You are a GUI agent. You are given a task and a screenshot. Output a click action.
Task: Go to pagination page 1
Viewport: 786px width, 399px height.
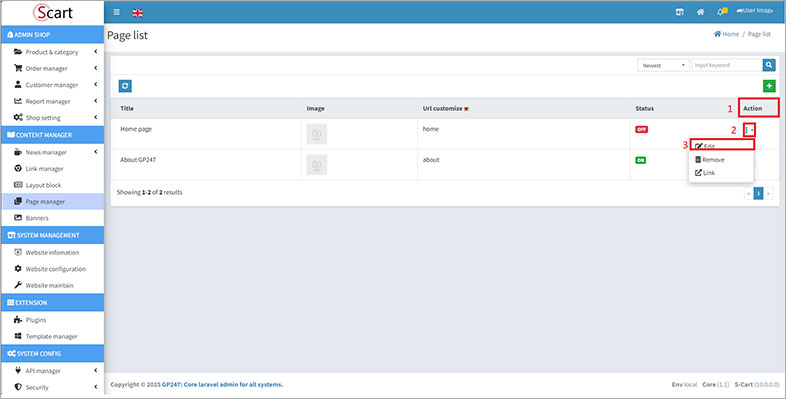tap(758, 193)
